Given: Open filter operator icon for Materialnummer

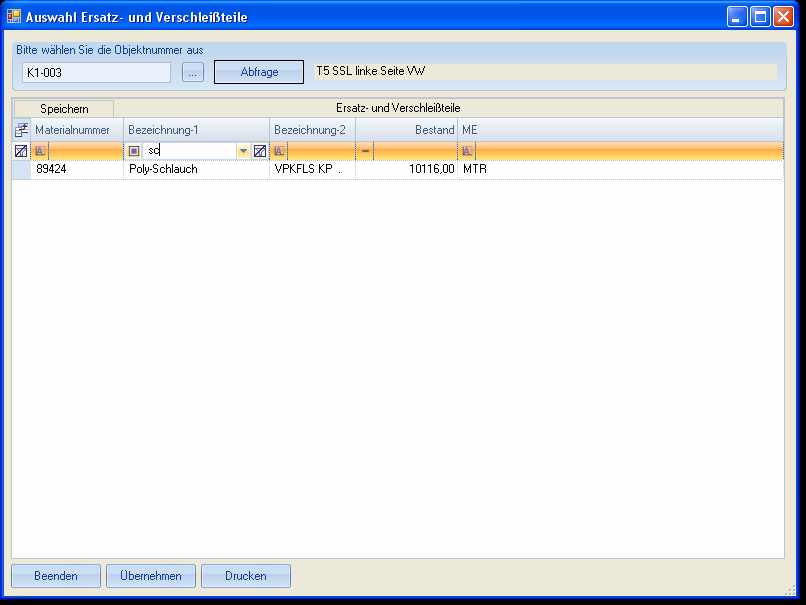Looking at the screenshot, I should [40, 151].
